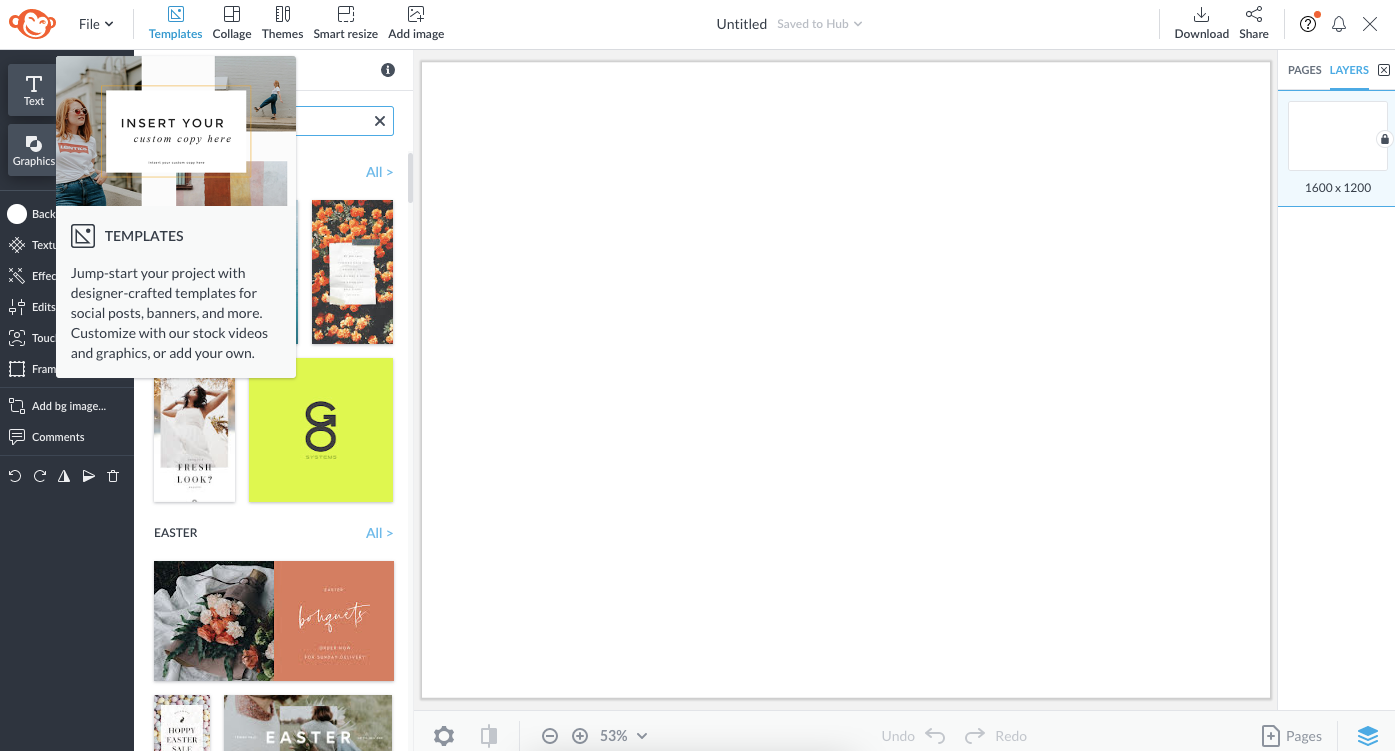This screenshot has height=751, width=1395.
Task: Click the Untitled project name
Action: 742,24
